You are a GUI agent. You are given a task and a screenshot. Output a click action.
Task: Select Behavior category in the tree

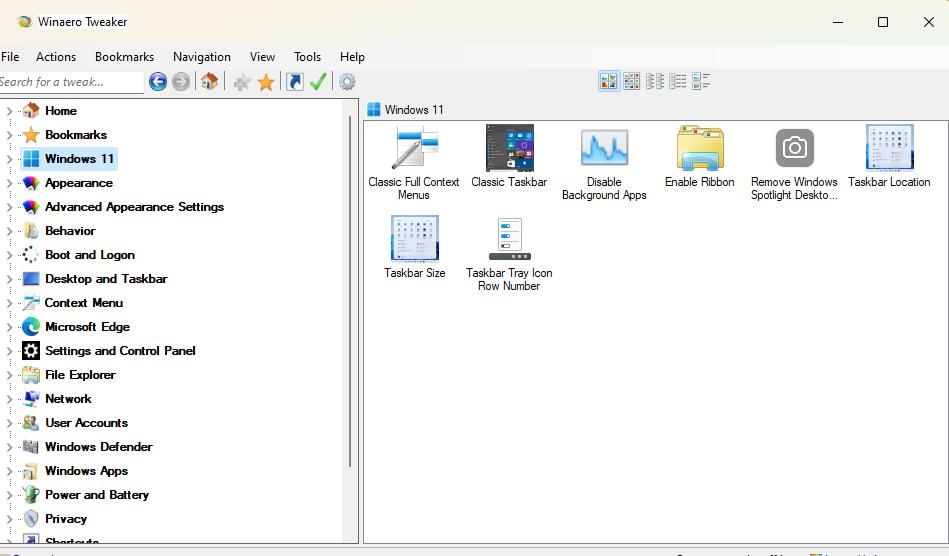70,231
